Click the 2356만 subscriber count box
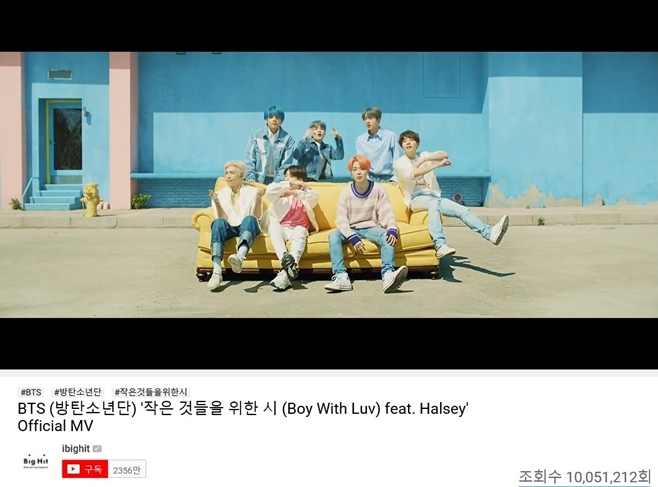658x487 pixels. tap(127, 469)
